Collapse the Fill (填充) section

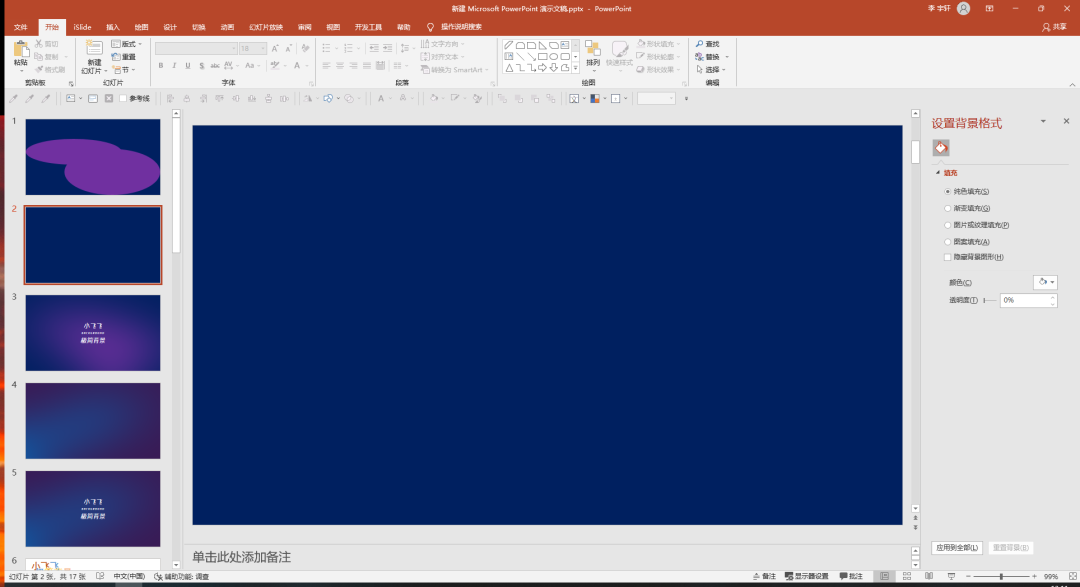937,173
